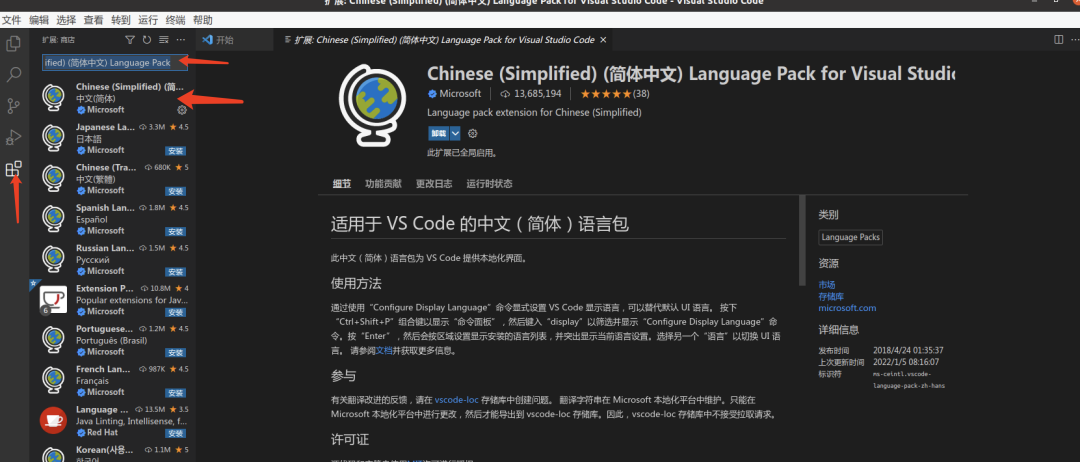Open the Extensions view icon
The width and height of the screenshot is (1080, 462).
[13, 169]
